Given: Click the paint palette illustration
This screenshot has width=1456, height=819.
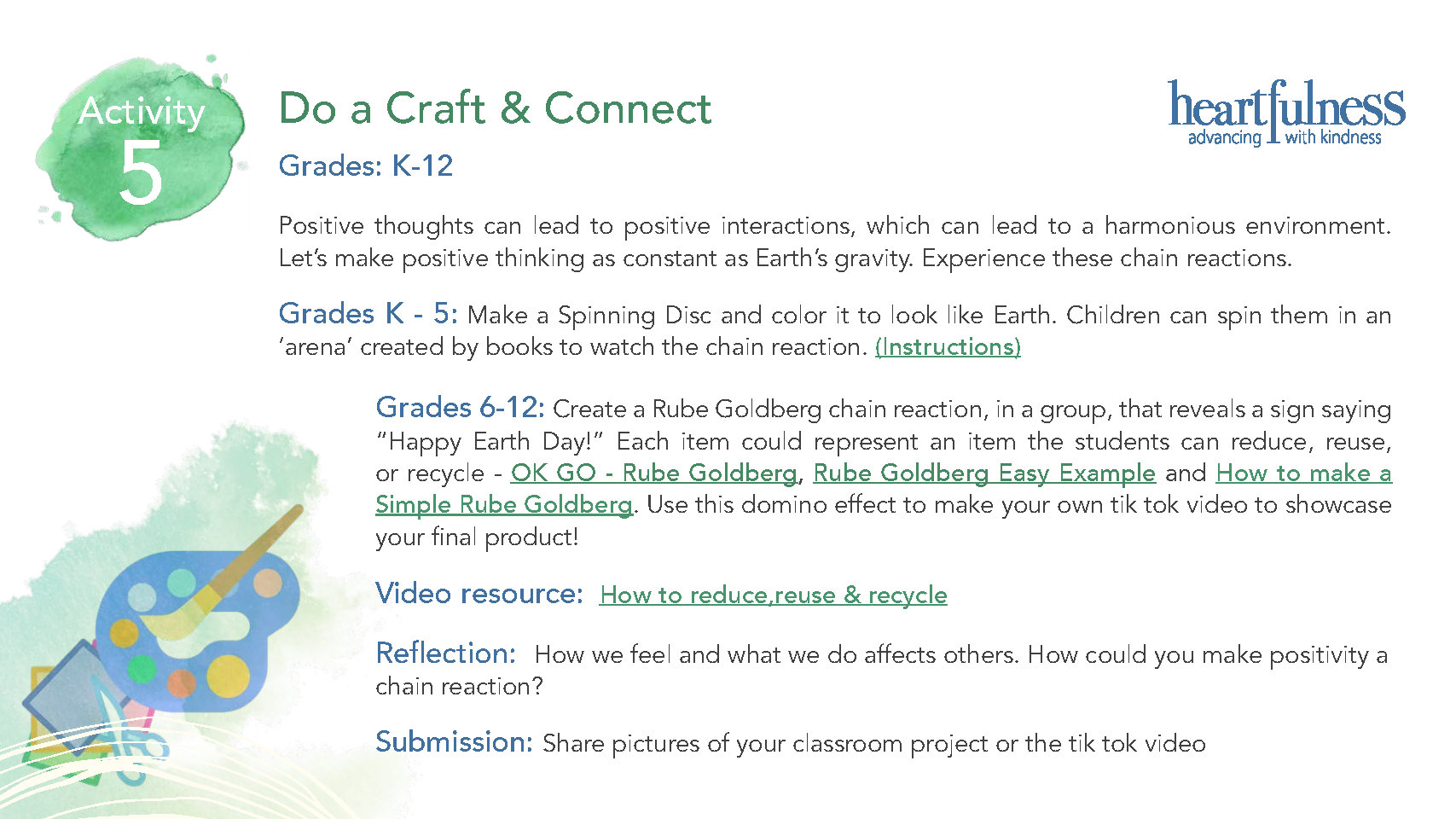Looking at the screenshot, I should pyautogui.click(x=196, y=631).
